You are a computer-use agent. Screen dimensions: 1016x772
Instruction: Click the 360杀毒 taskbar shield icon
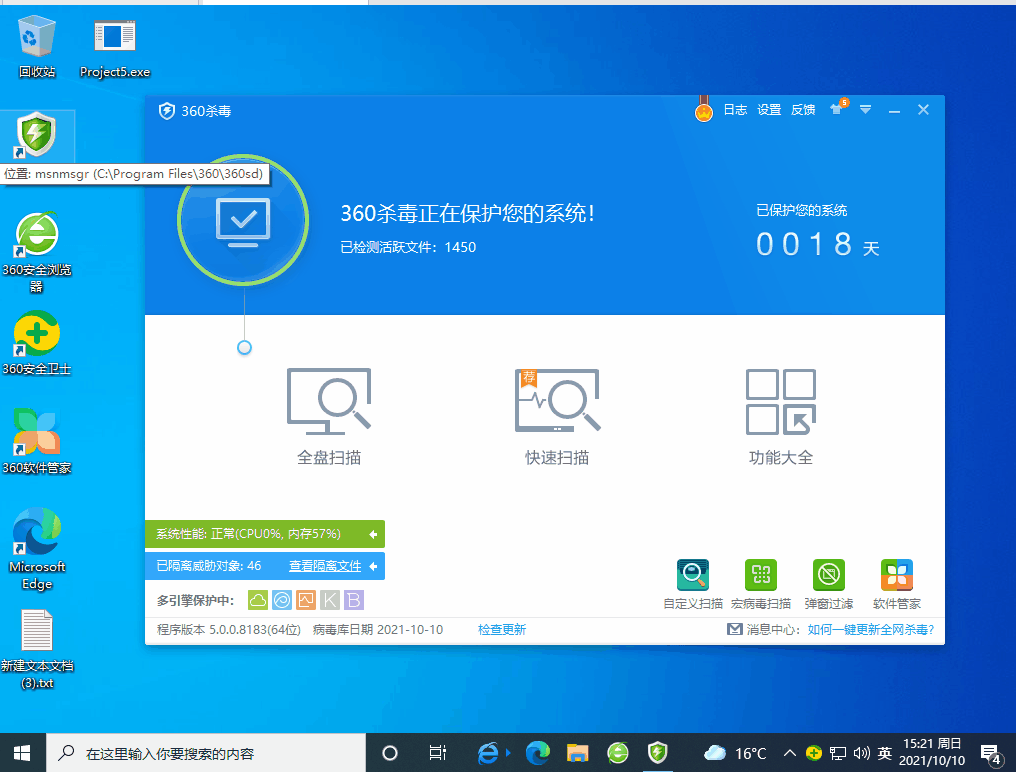(658, 753)
